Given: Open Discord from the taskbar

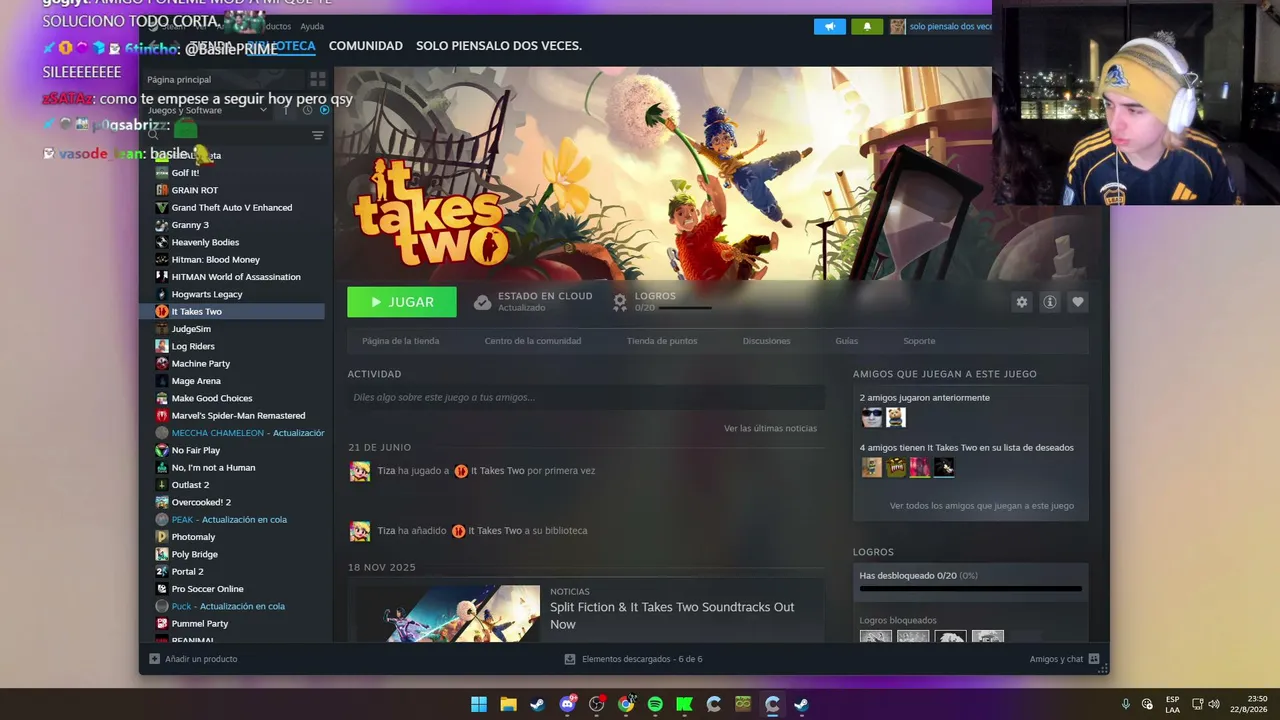Looking at the screenshot, I should coord(567,704).
